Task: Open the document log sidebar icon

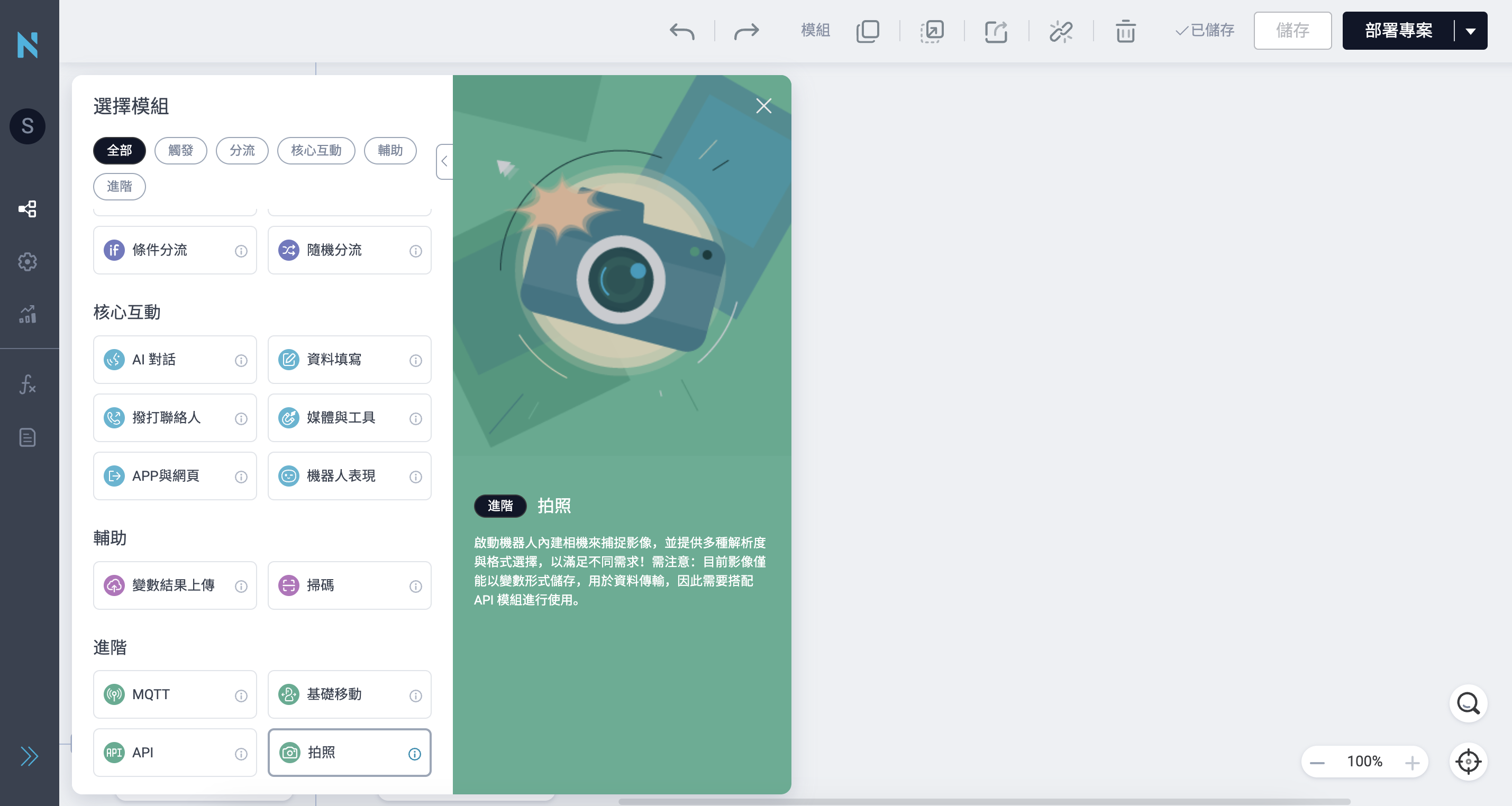Action: [x=28, y=437]
